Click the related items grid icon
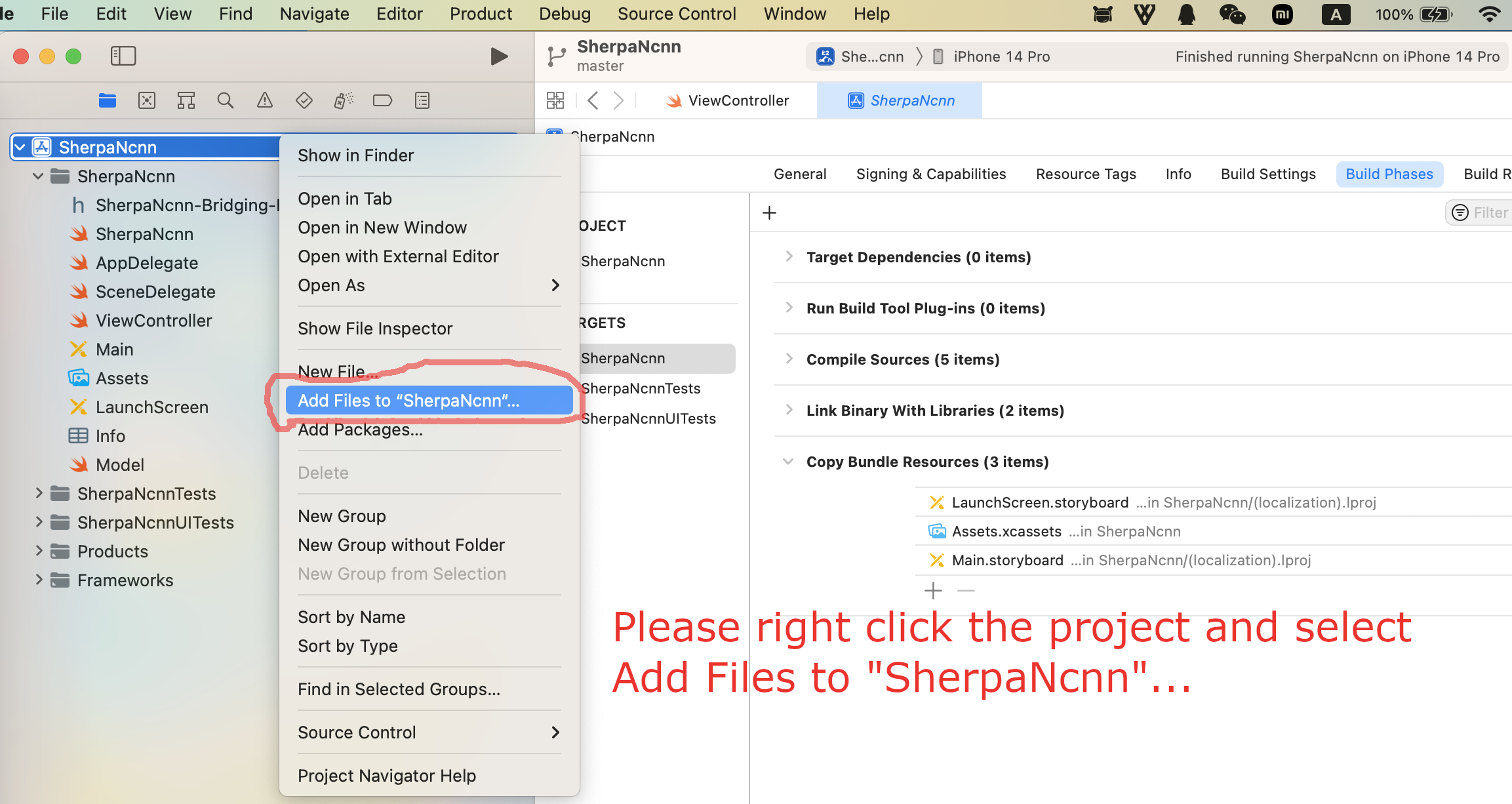Viewport: 1512px width, 804px height. (555, 100)
